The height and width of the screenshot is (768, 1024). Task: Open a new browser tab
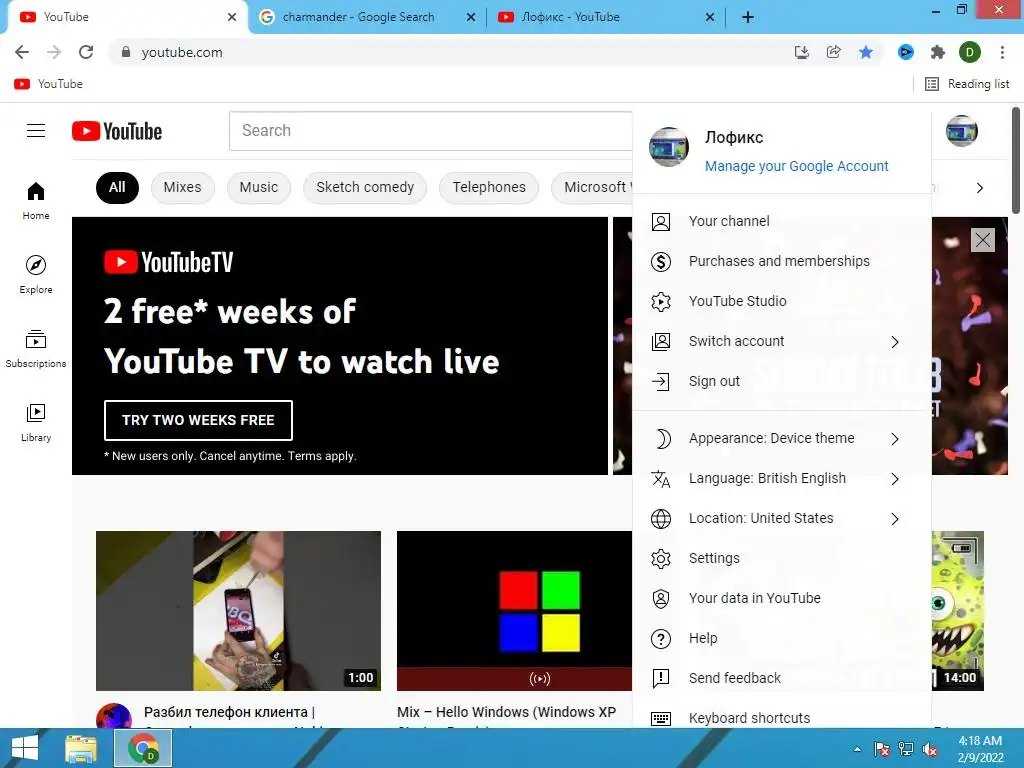pyautogui.click(x=748, y=17)
